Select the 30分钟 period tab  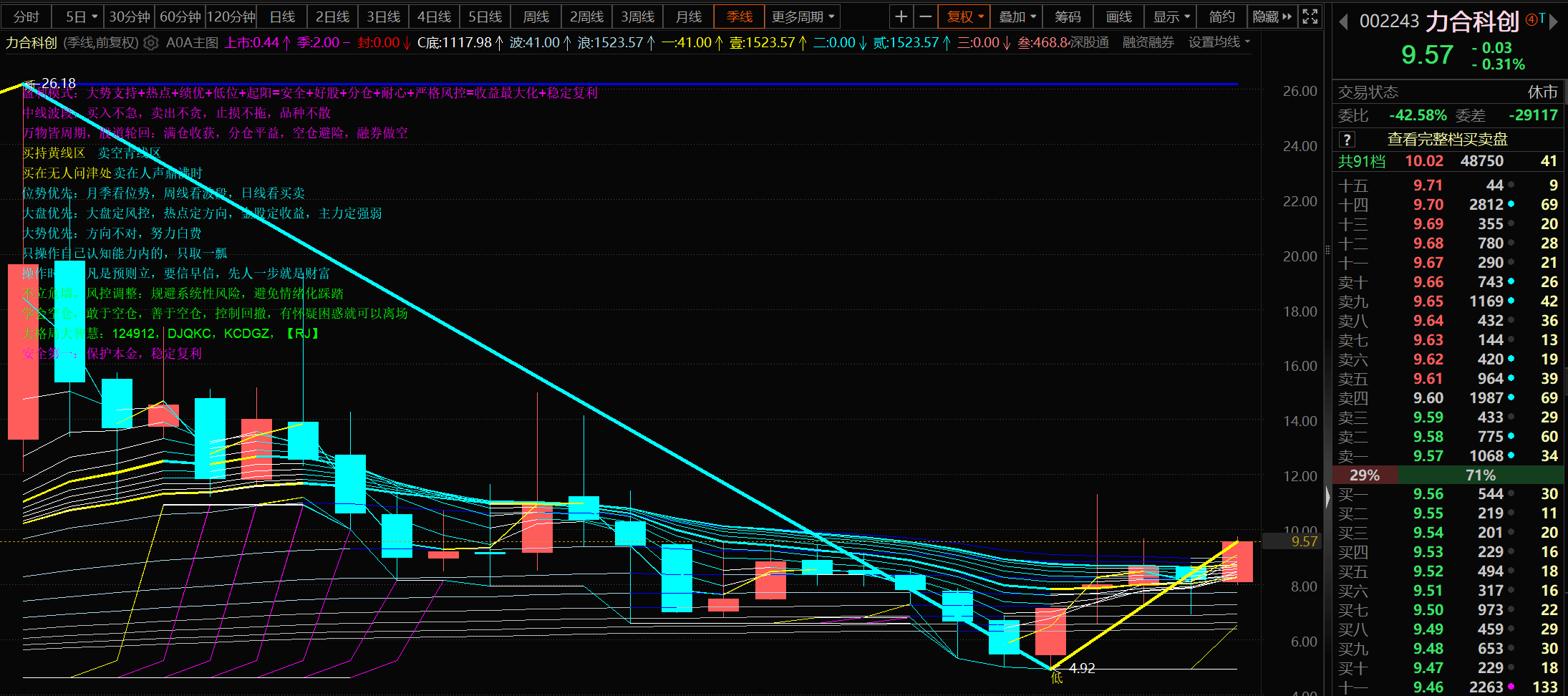click(x=129, y=16)
